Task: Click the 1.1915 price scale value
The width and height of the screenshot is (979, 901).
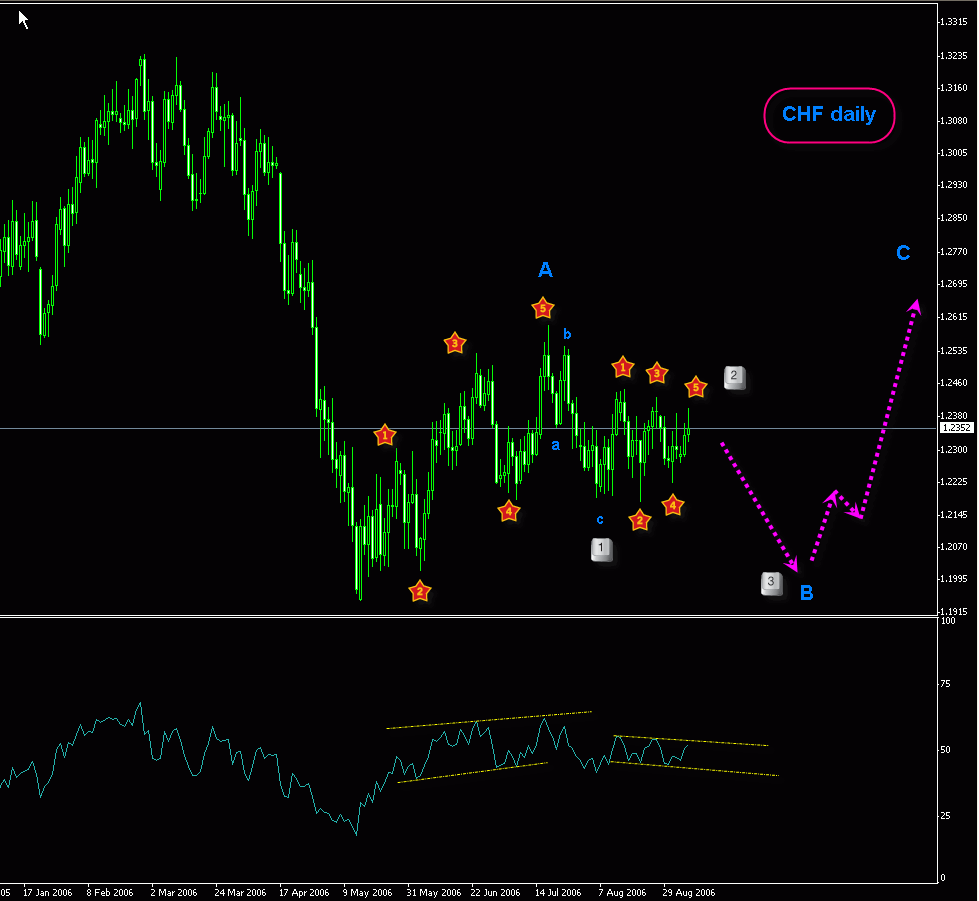Action: pos(954,611)
